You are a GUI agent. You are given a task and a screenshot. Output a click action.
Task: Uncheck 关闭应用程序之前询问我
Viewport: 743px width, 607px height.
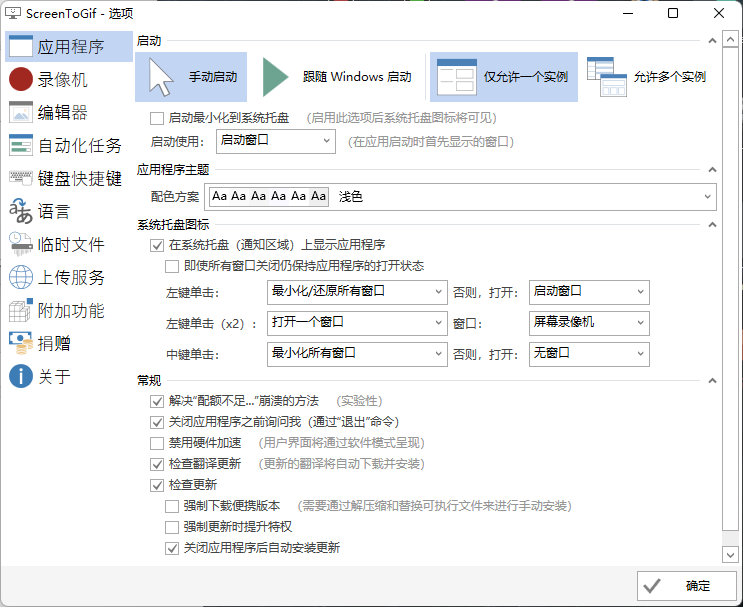point(157,422)
